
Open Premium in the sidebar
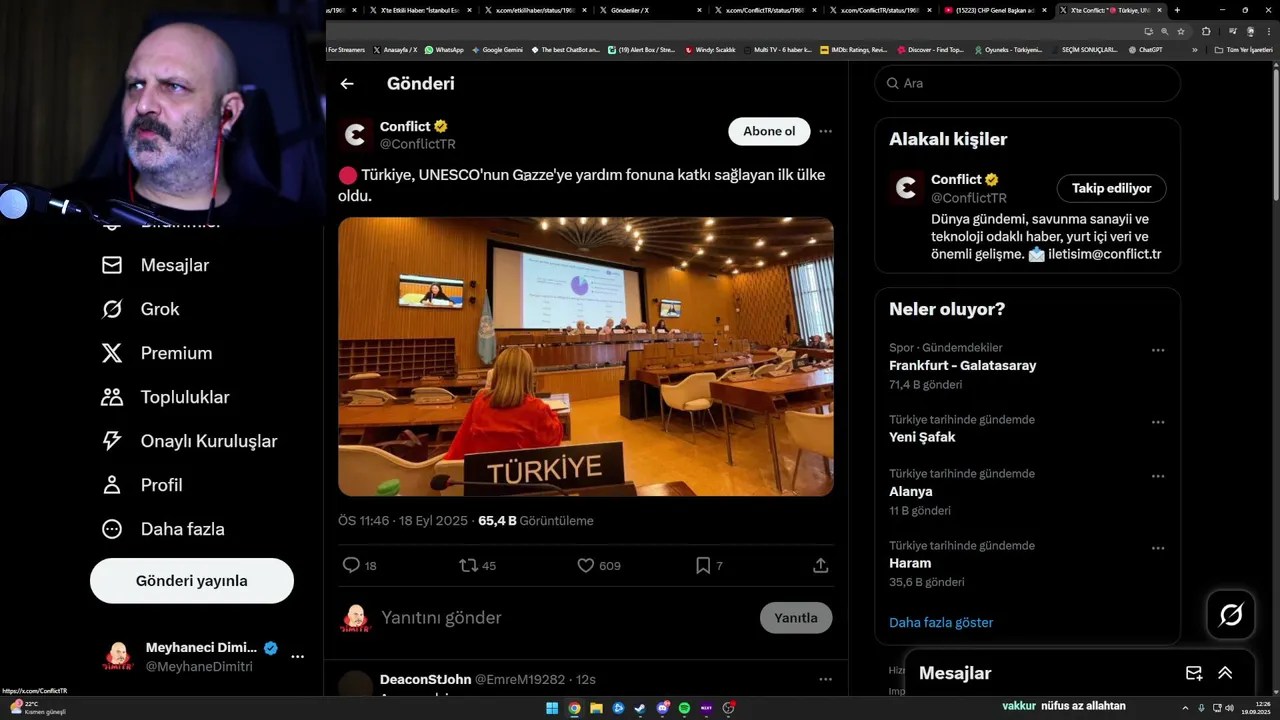[157, 353]
